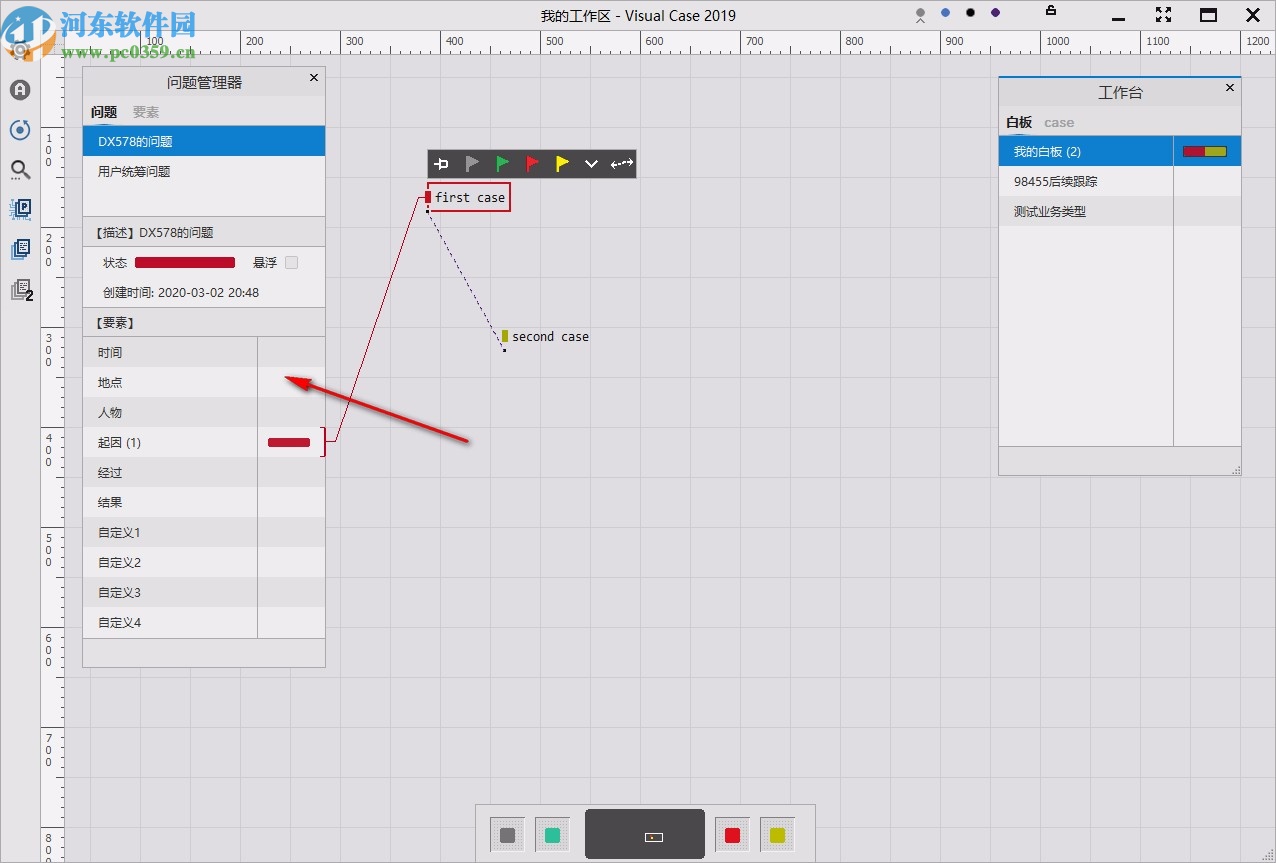The height and width of the screenshot is (863, 1276).
Task: Close the 工作台 panel
Action: tap(1229, 88)
